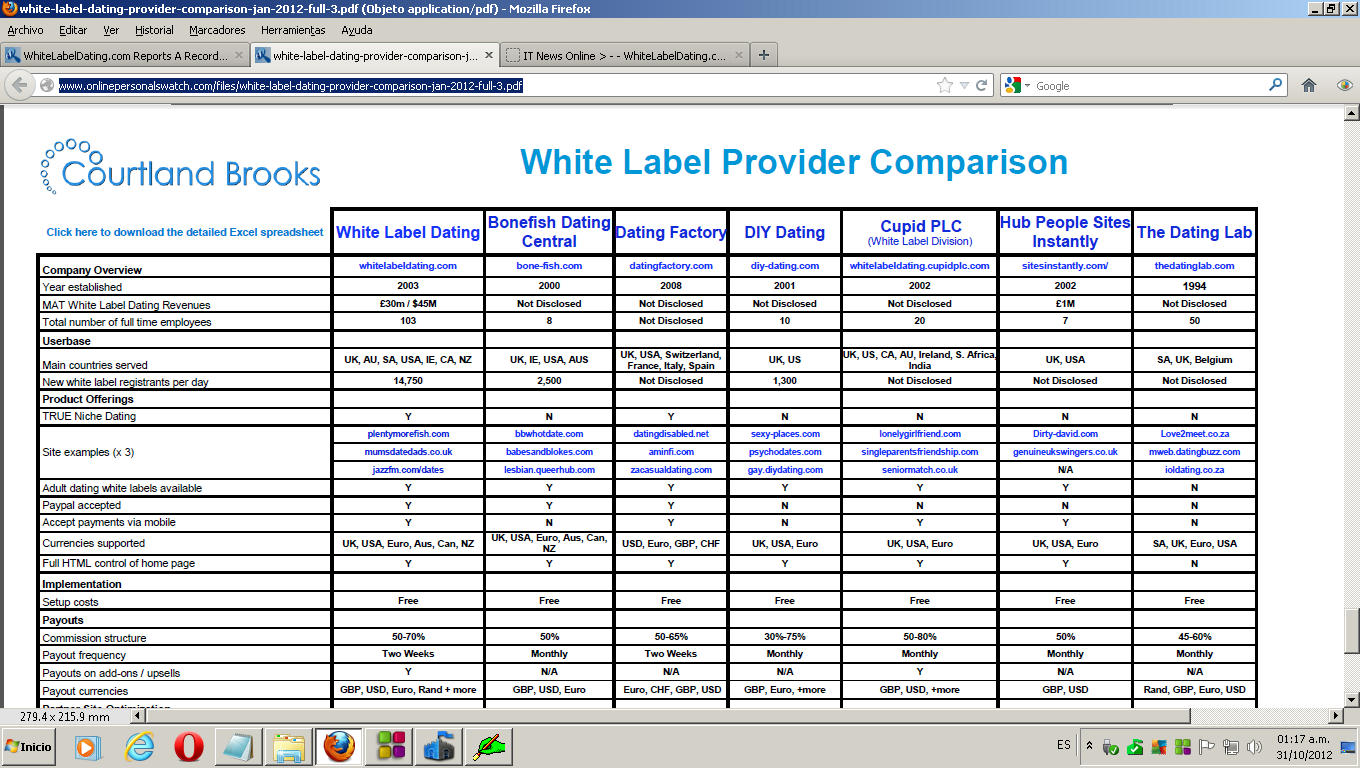The width and height of the screenshot is (1360, 768).
Task: Open Windows Explorer folder on the taskbar
Action: (x=290, y=746)
